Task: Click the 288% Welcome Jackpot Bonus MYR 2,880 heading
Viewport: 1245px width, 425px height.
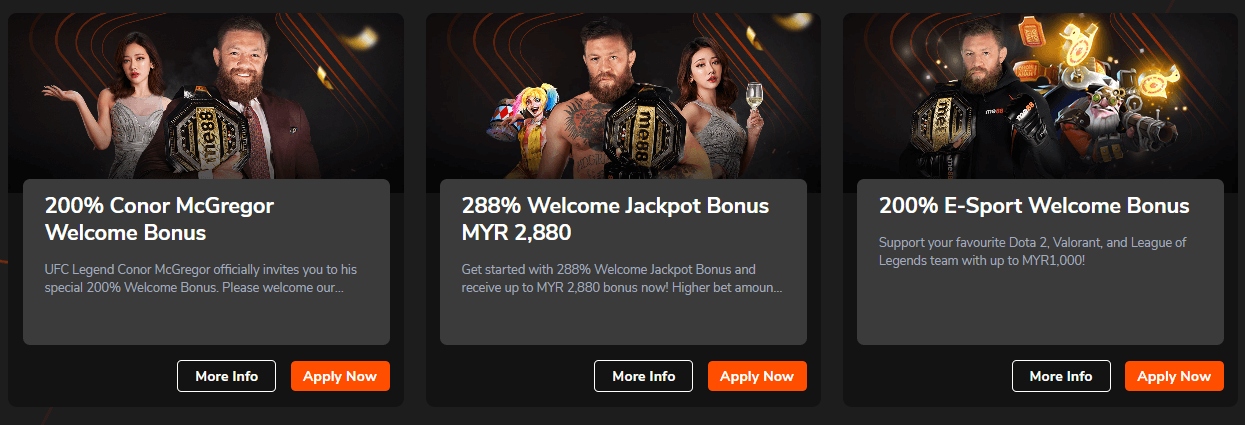Action: pos(615,219)
